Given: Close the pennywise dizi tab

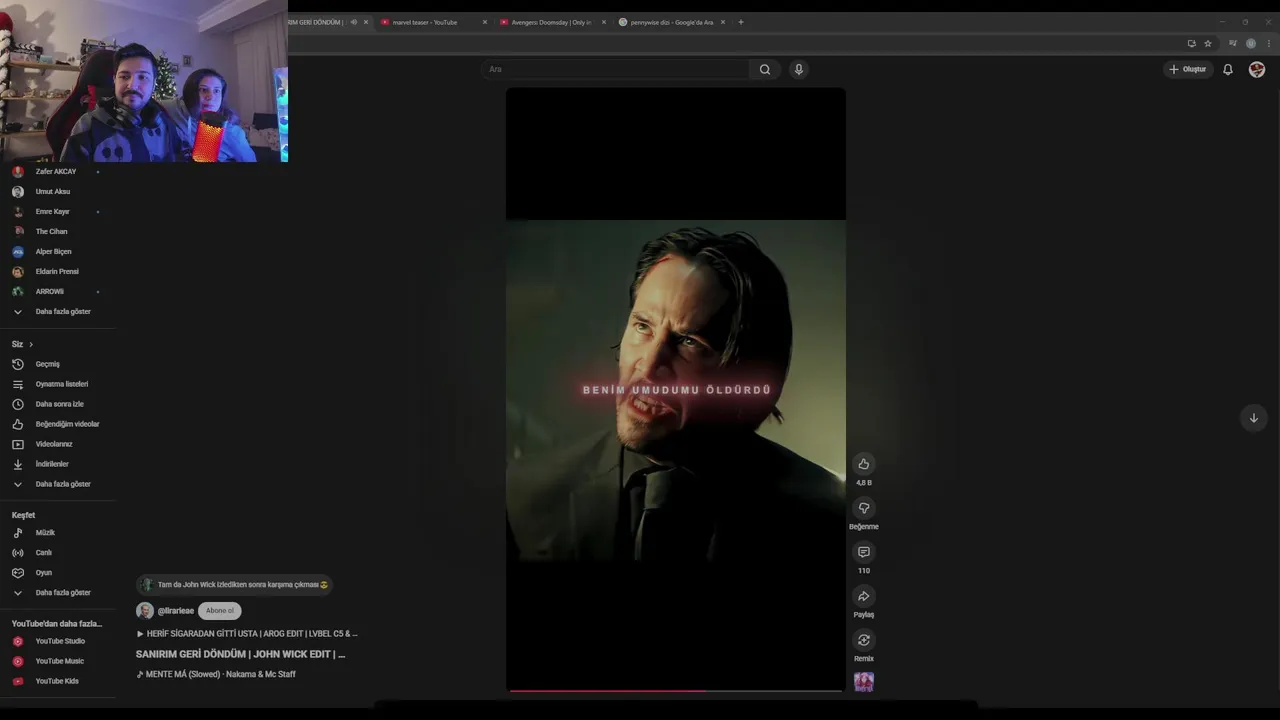Looking at the screenshot, I should (x=723, y=22).
